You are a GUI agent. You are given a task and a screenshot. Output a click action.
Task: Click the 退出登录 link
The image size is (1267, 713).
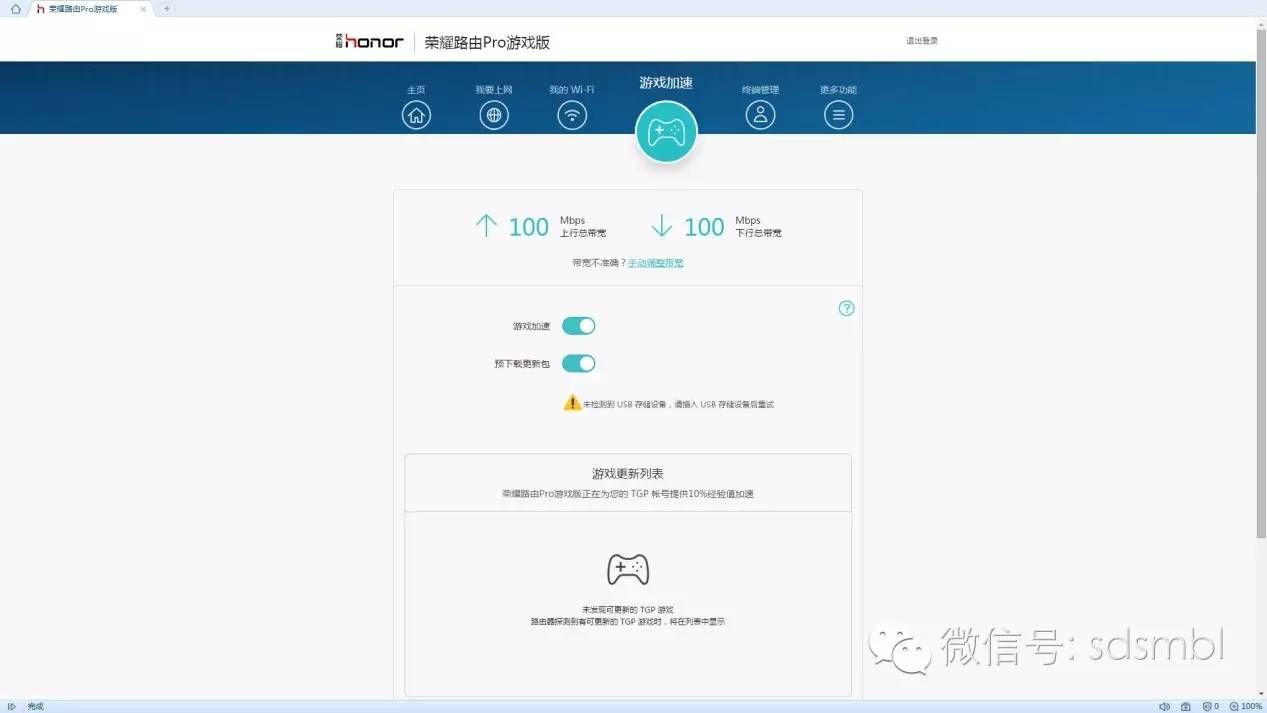tap(922, 41)
